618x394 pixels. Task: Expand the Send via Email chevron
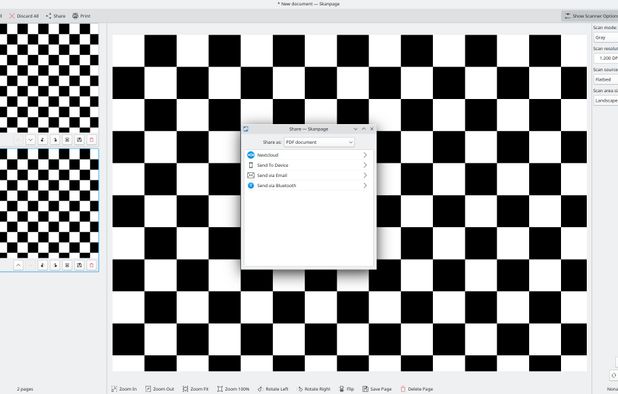point(365,175)
